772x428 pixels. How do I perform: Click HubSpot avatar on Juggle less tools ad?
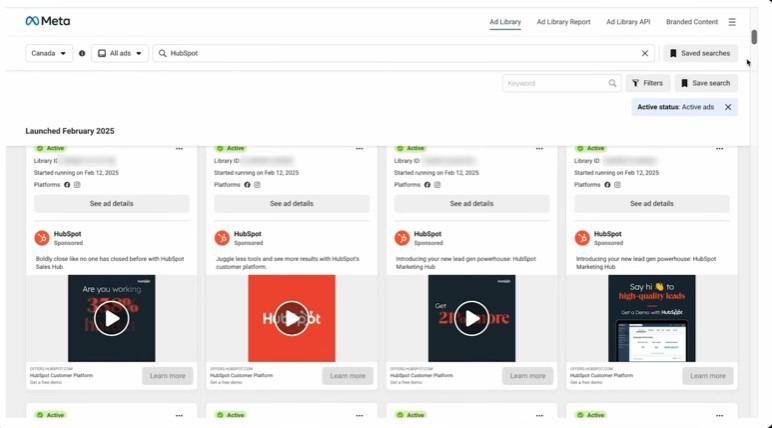222,238
